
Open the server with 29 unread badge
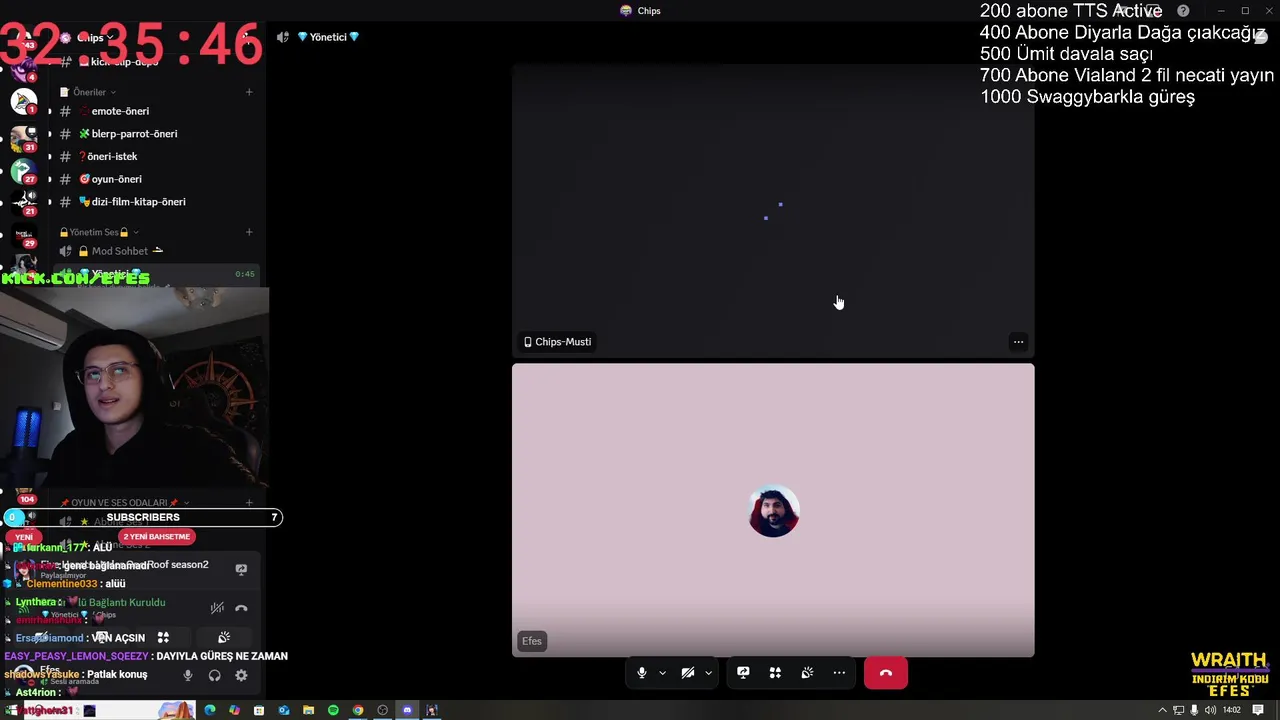point(24,235)
